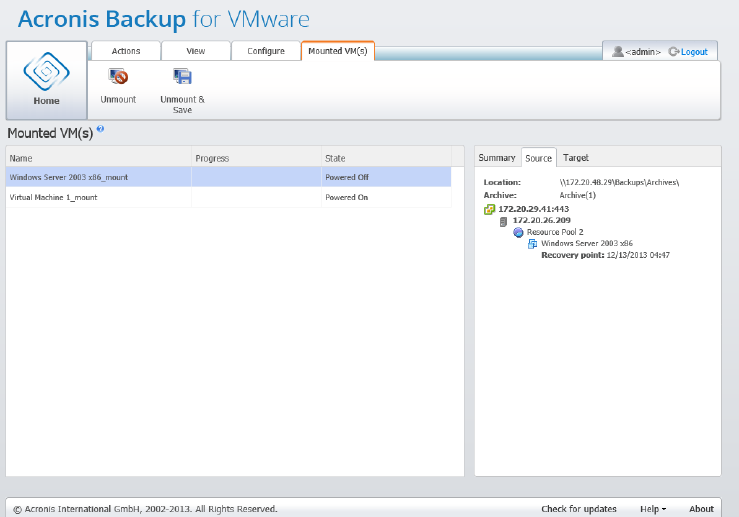This screenshot has height=517, width=739.
Task: Select vCenter 172.20.29.41:443 node icon
Action: pos(489,209)
